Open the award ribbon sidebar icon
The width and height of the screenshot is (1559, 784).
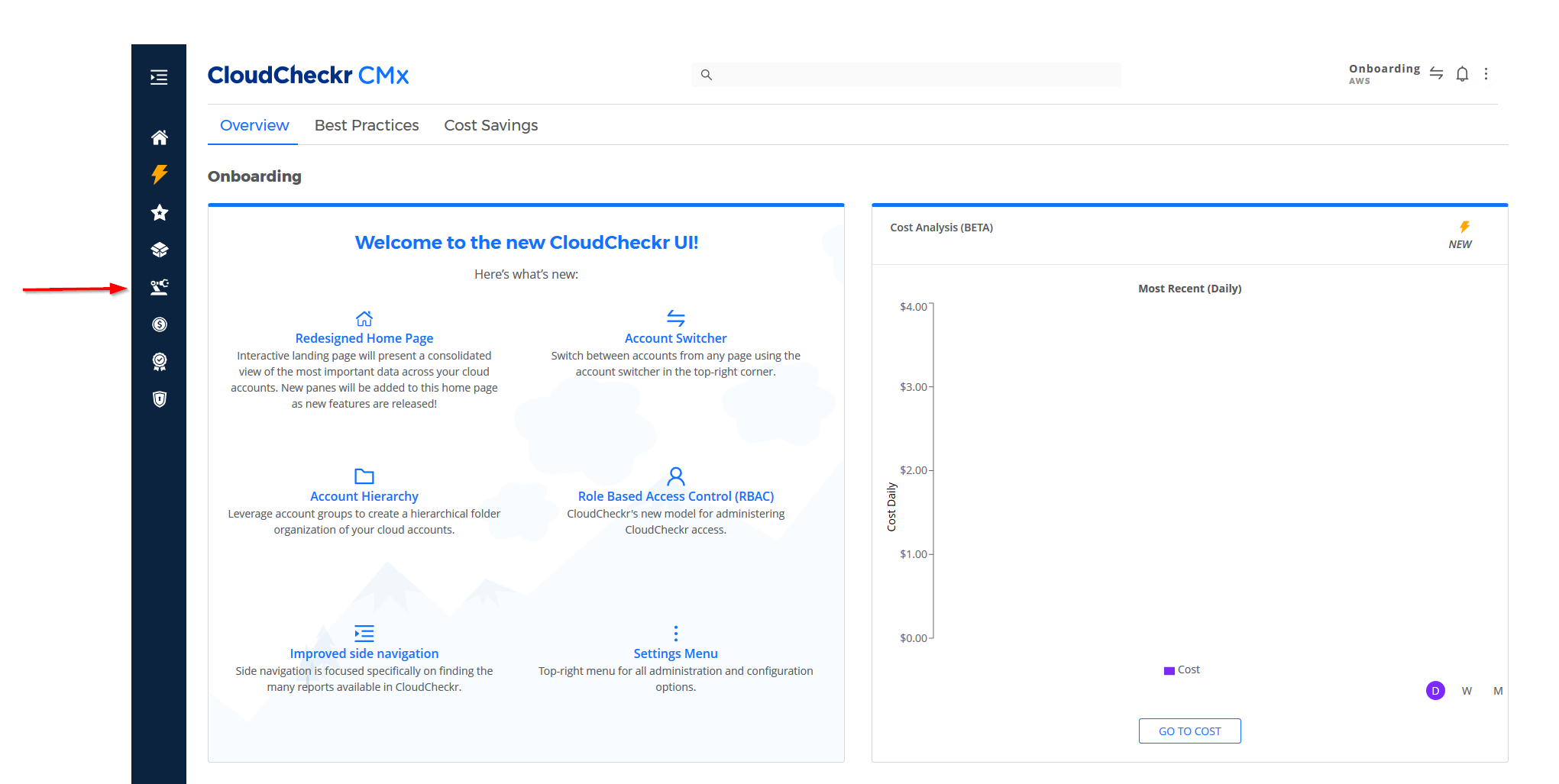[x=159, y=362]
